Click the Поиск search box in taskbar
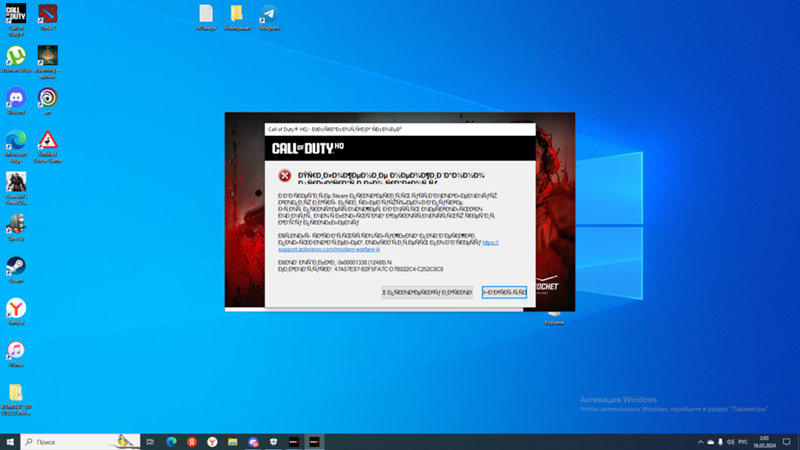Viewport: 800px width, 450px height. tap(81, 442)
